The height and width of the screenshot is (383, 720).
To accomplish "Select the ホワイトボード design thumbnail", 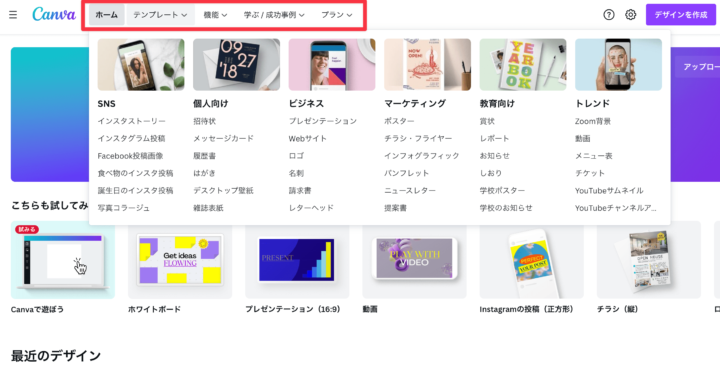I will (x=180, y=260).
